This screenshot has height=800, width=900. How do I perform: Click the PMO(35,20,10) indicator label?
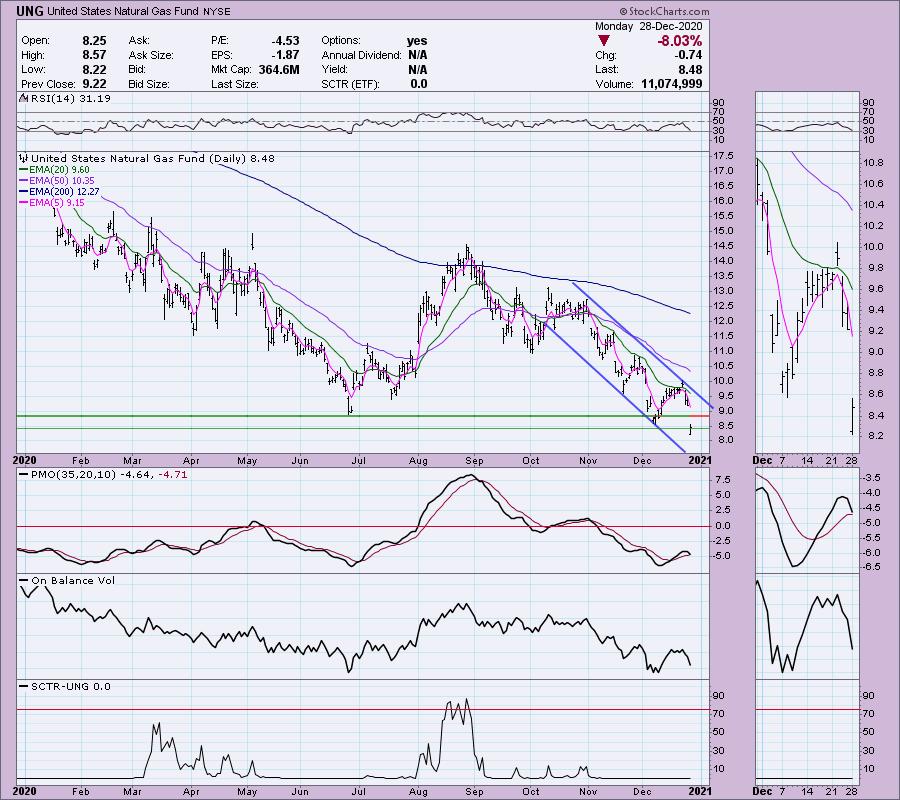coord(73,475)
